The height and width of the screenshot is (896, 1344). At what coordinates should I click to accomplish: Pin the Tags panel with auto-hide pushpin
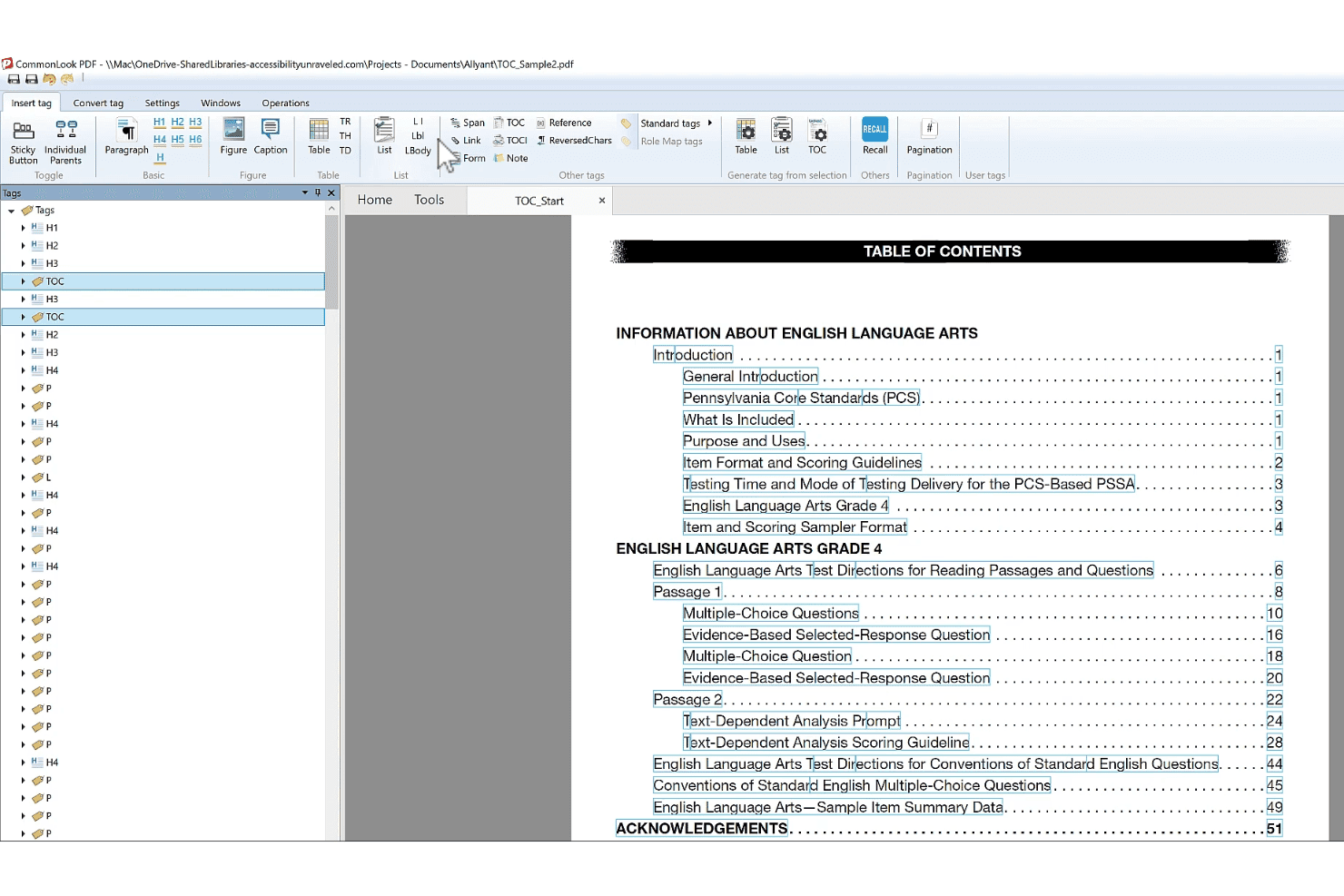pos(318,192)
